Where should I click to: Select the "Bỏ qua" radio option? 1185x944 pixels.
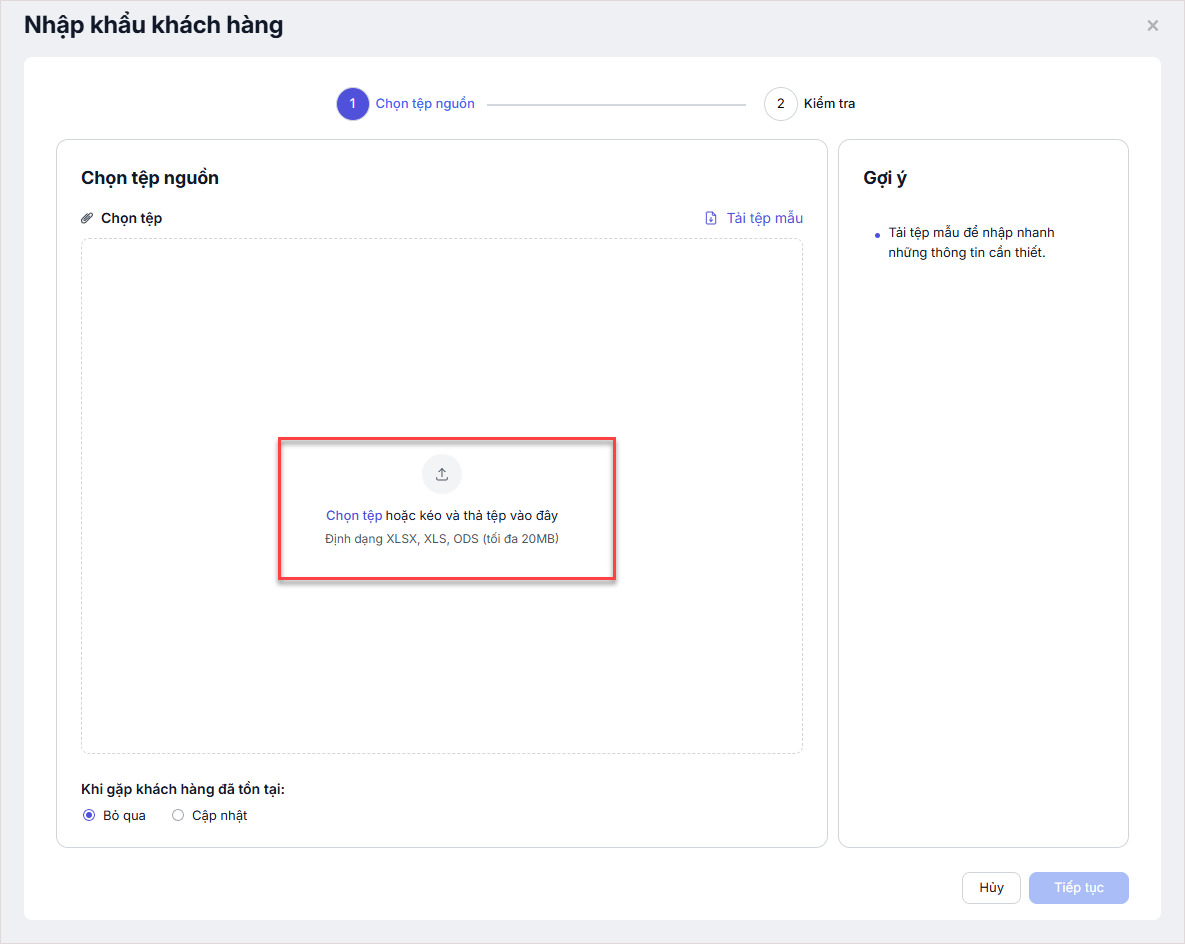point(89,815)
